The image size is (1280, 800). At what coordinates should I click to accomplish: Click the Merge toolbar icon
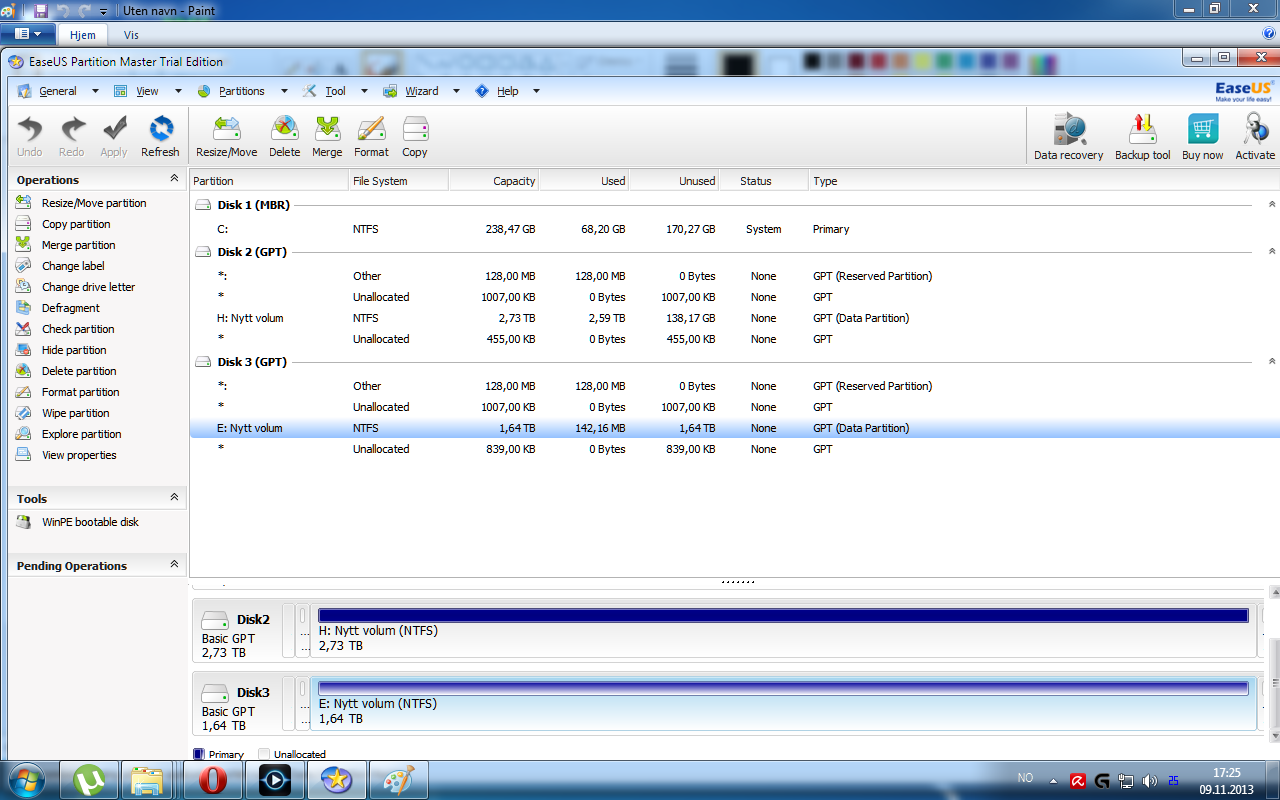[x=327, y=136]
